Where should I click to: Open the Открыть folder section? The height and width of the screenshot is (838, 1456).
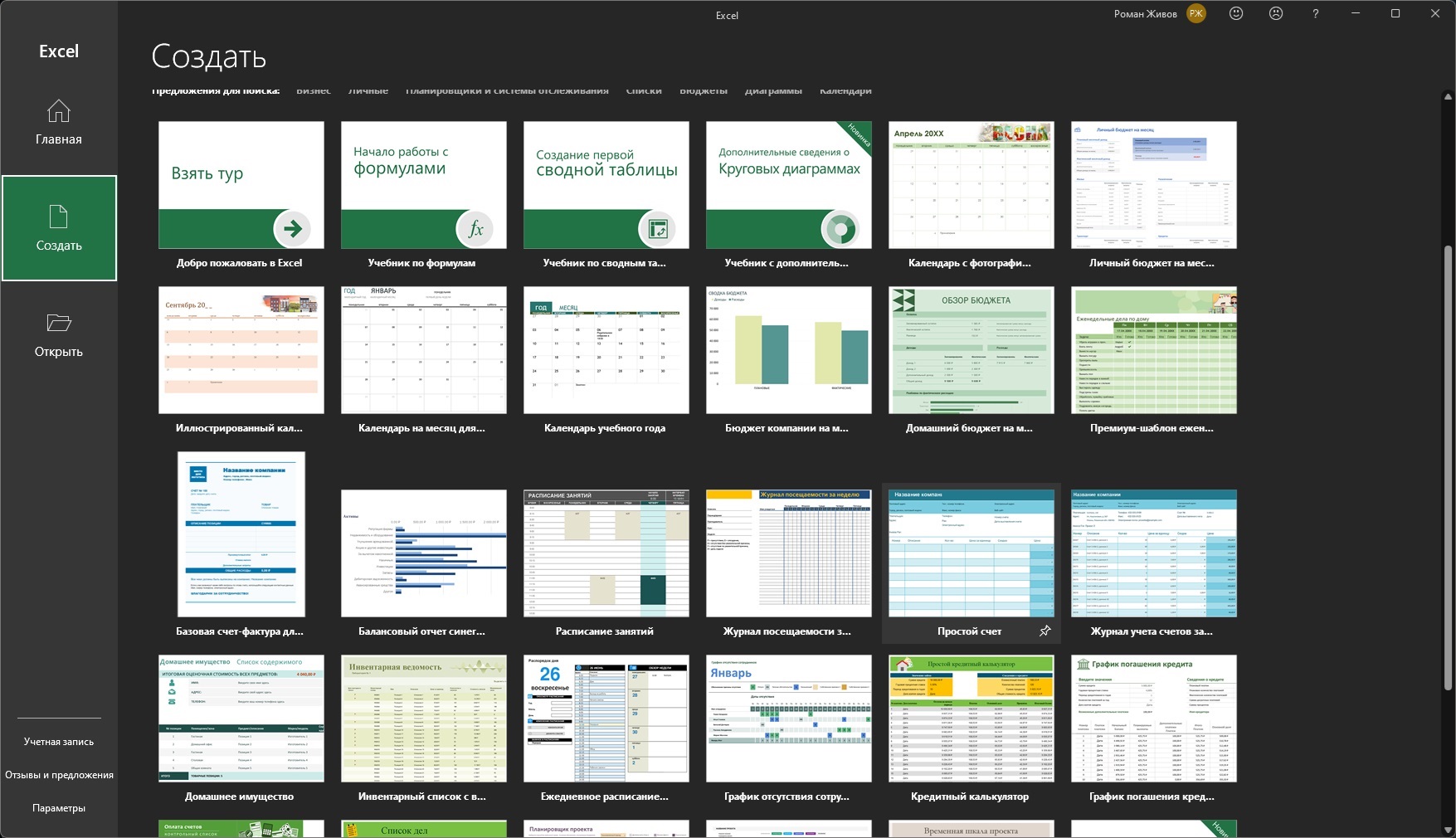[x=59, y=334]
